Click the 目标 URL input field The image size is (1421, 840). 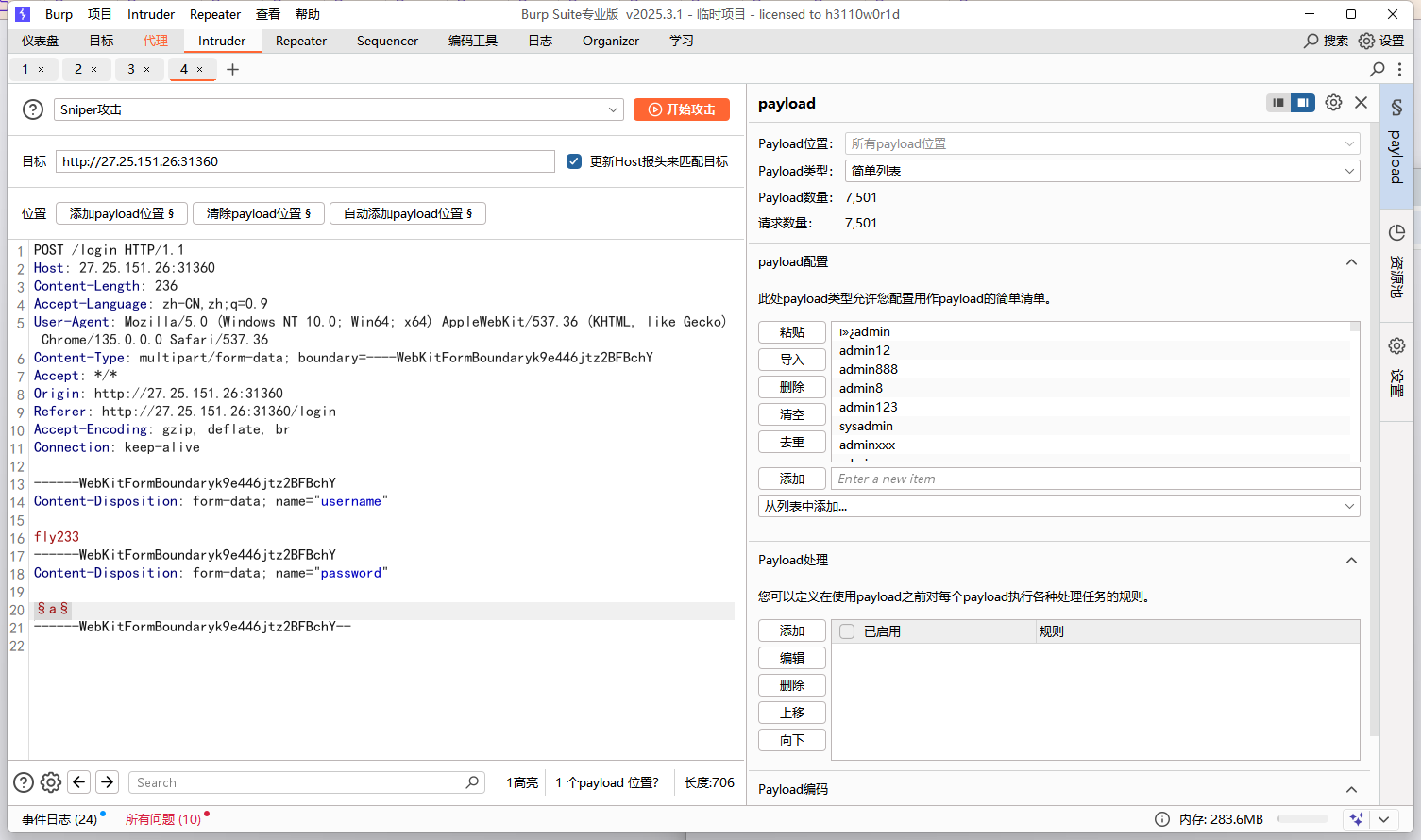[x=305, y=161]
